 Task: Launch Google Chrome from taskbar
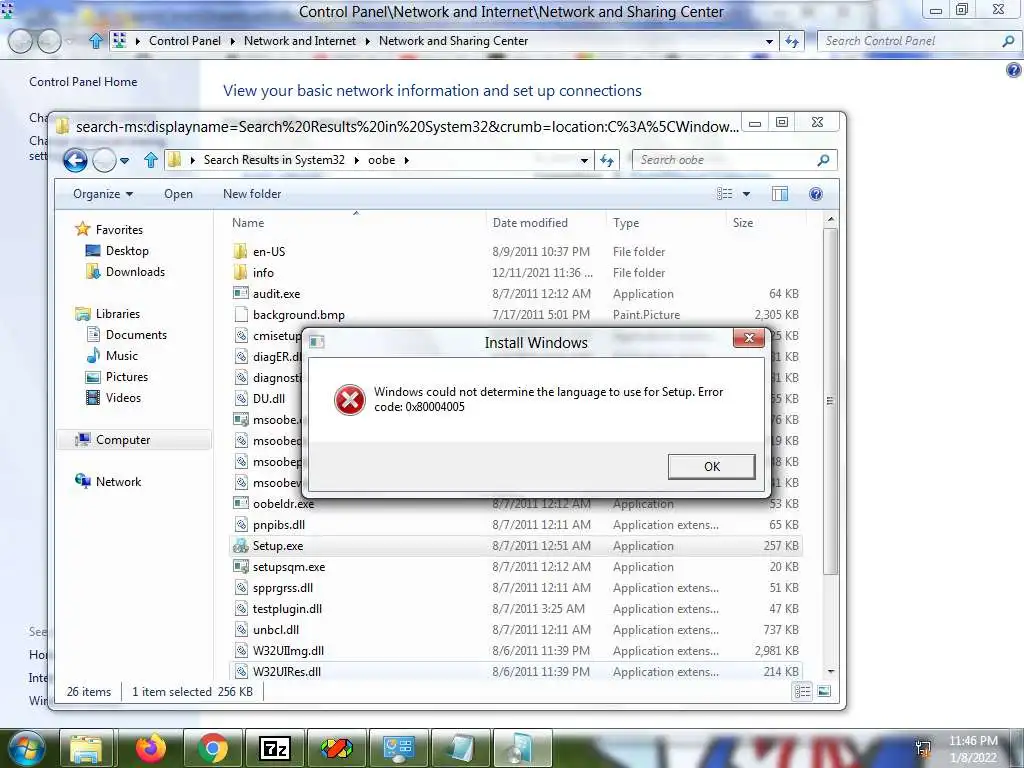(x=212, y=748)
